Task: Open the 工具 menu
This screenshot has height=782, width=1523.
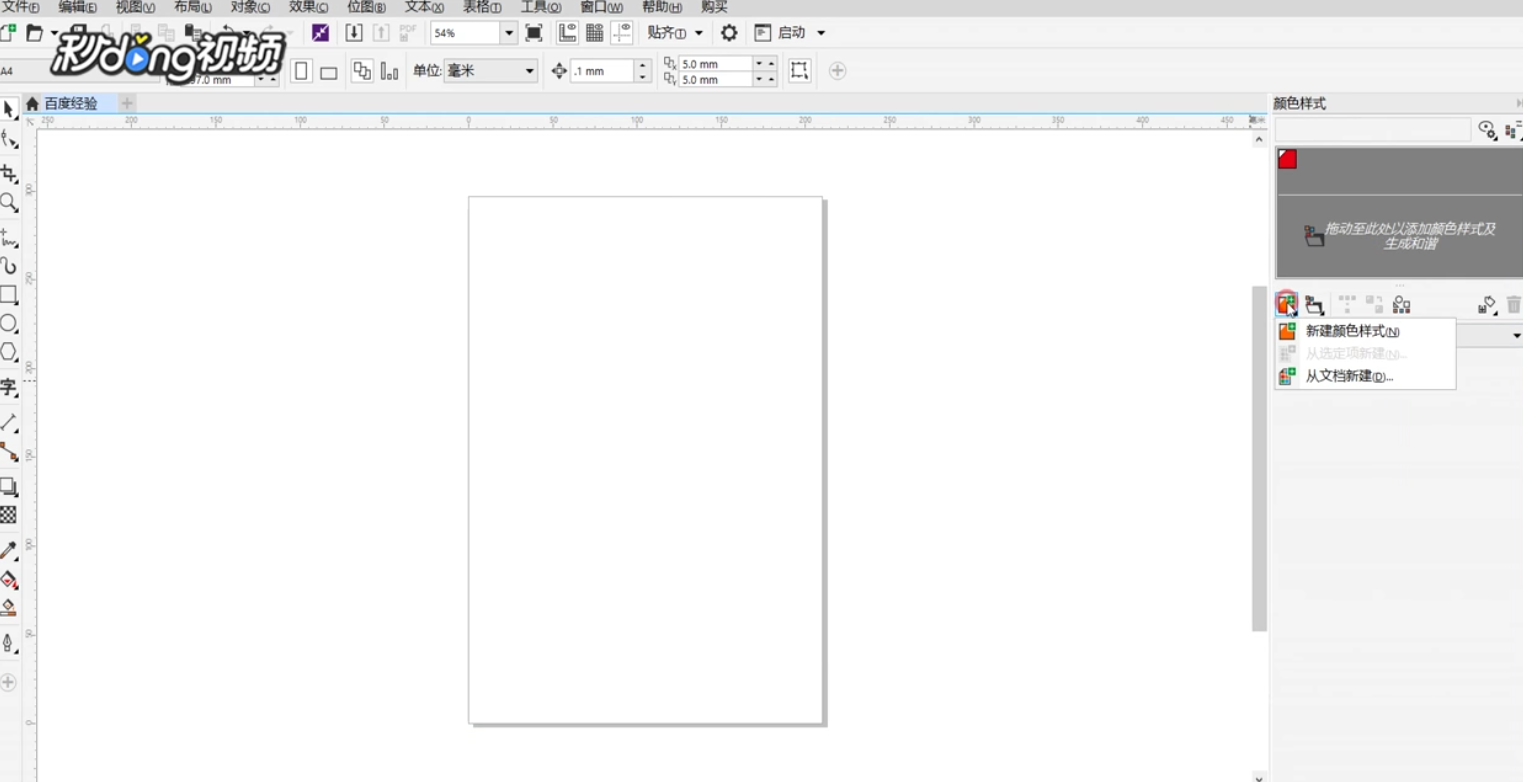Action: [x=540, y=7]
